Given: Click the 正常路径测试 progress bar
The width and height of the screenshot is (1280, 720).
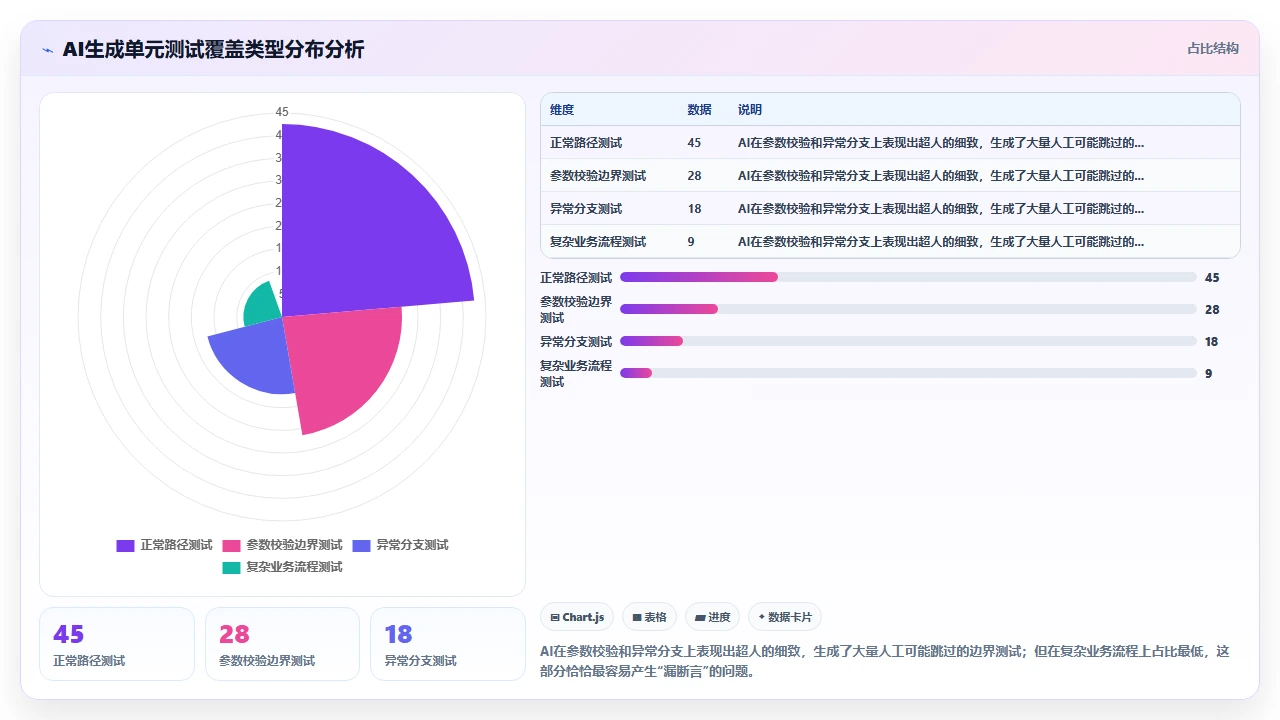Looking at the screenshot, I should pos(908,277).
